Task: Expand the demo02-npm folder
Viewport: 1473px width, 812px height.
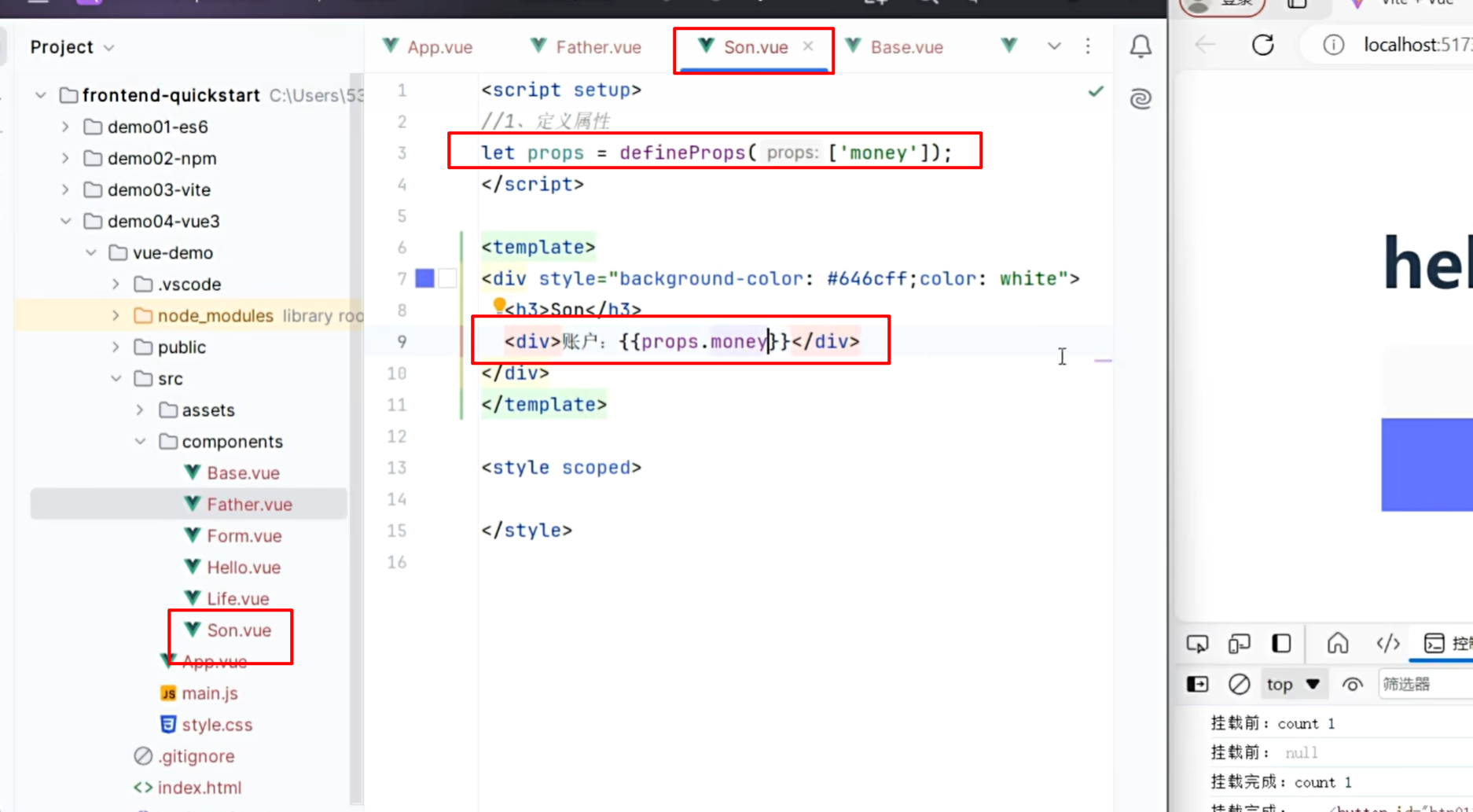Action: pyautogui.click(x=65, y=158)
